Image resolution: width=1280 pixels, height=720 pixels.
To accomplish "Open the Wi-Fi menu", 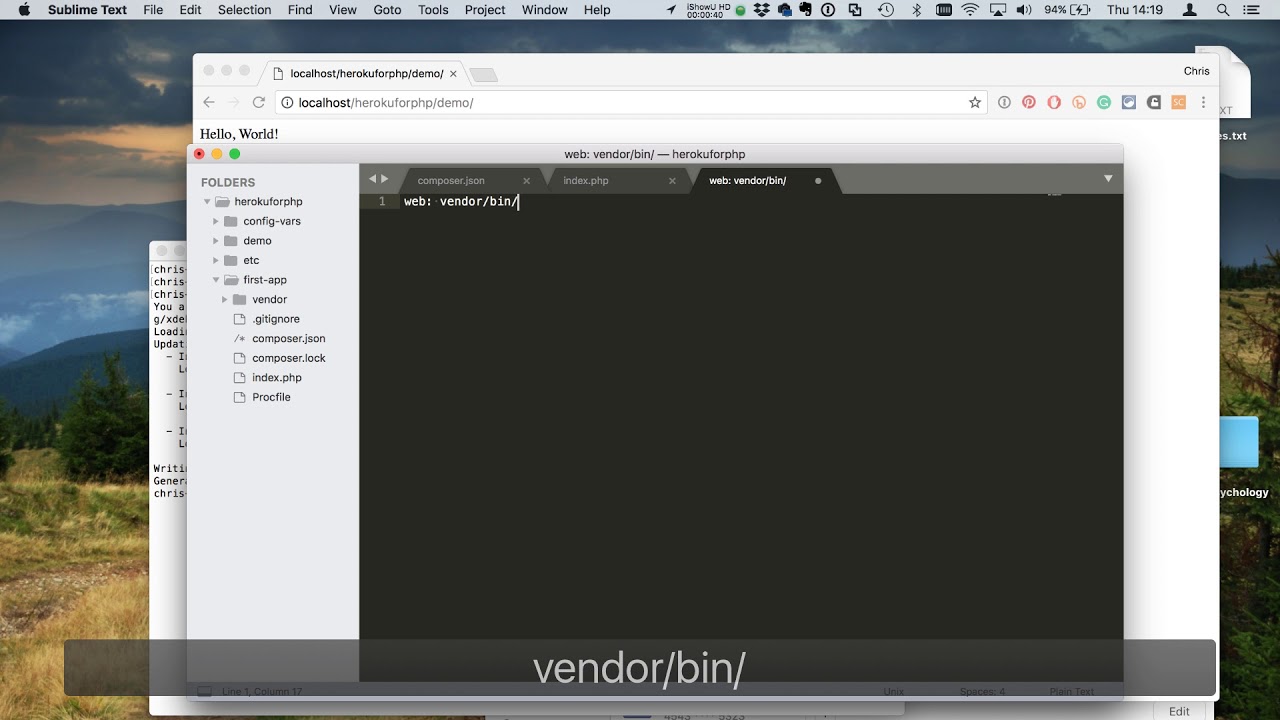I will (970, 10).
